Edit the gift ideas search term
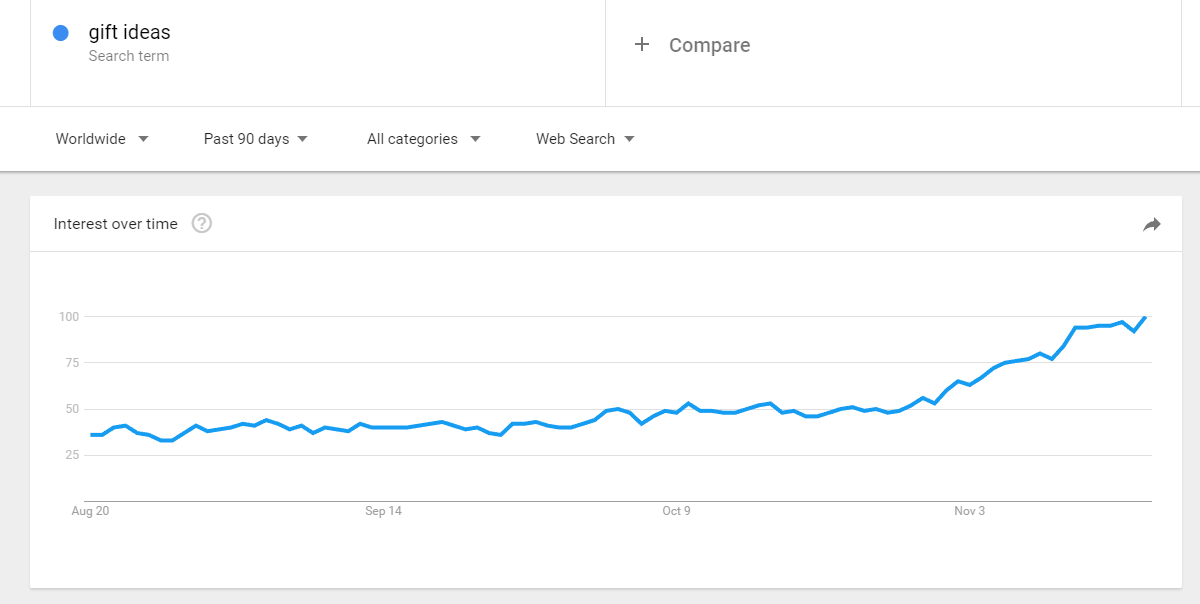The image size is (1200, 604). click(x=129, y=33)
